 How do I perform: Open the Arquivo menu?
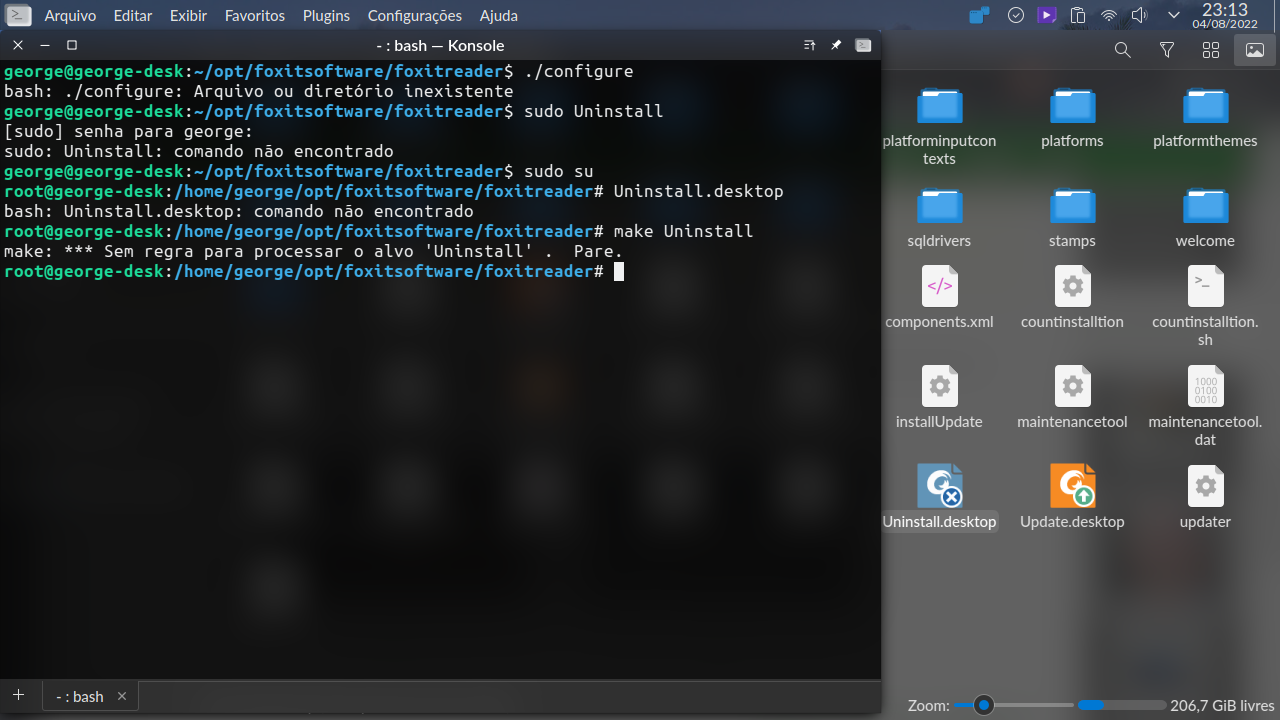(x=70, y=16)
